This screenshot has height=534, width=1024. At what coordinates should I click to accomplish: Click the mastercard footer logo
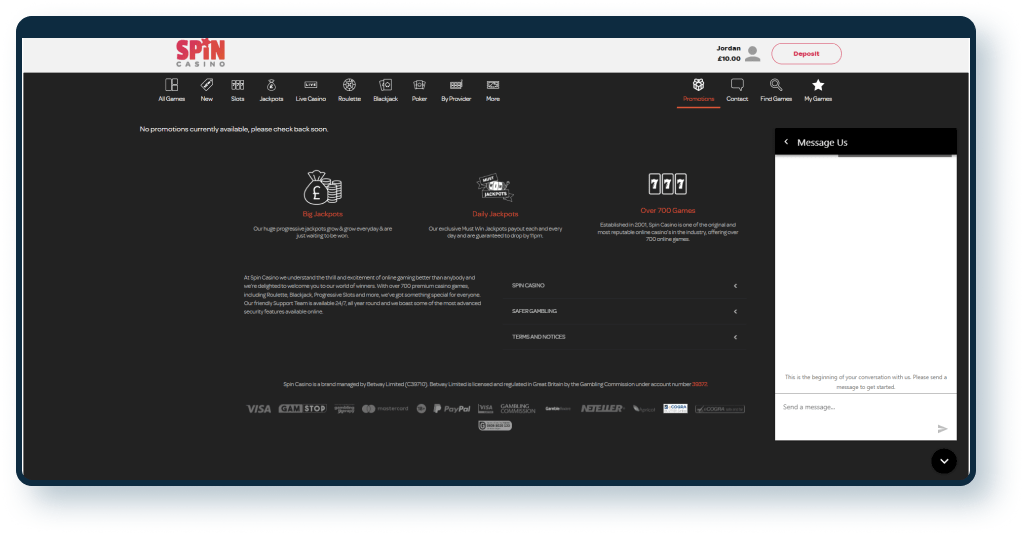[385, 409]
